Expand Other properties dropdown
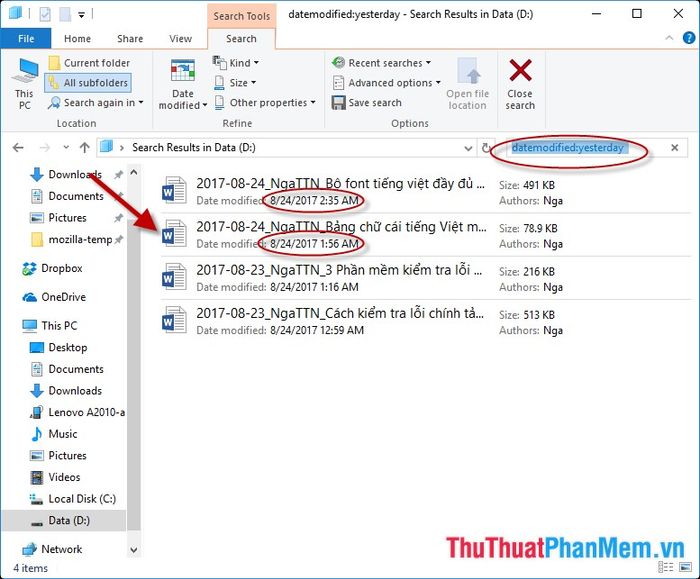The width and height of the screenshot is (700, 579). coord(264,103)
